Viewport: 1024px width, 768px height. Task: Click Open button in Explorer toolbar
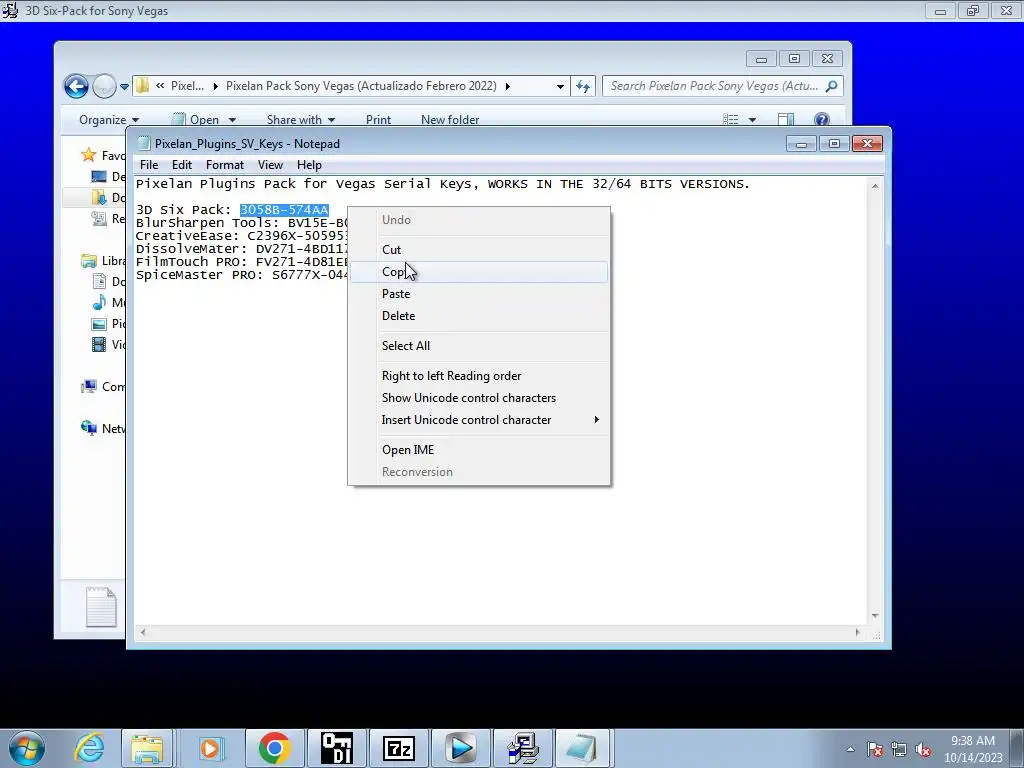click(x=196, y=120)
